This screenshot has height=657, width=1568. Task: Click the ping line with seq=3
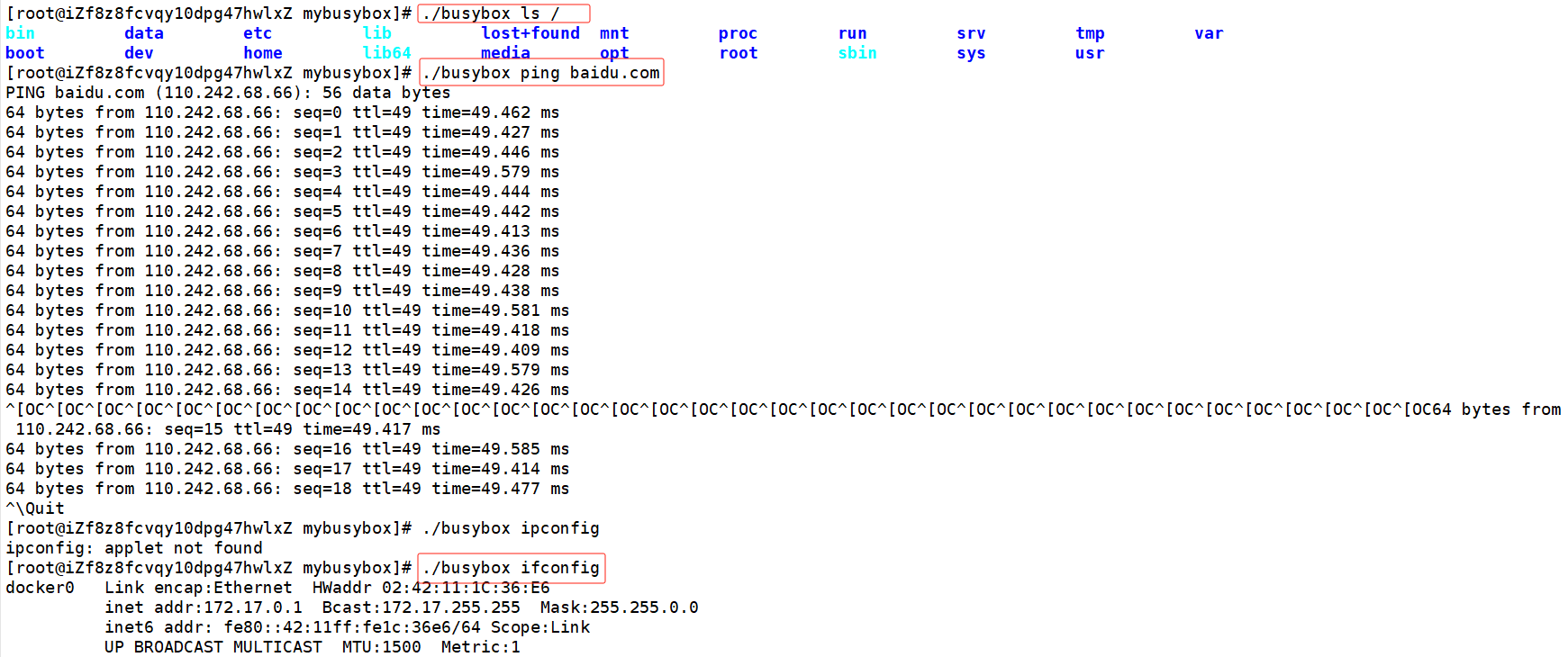283,172
